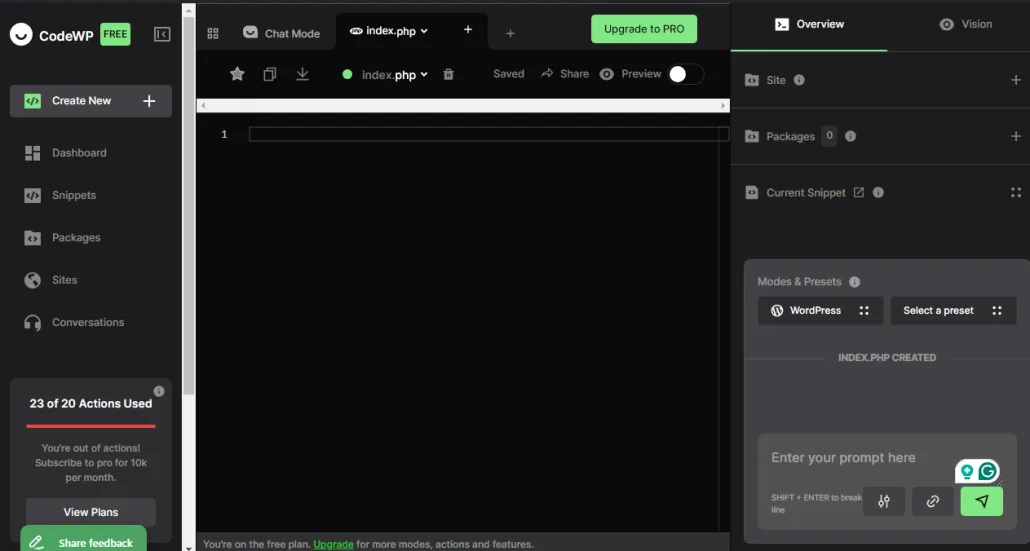This screenshot has height=551, width=1030.
Task: Click info icon on Actions Used card
Action: coord(159,391)
